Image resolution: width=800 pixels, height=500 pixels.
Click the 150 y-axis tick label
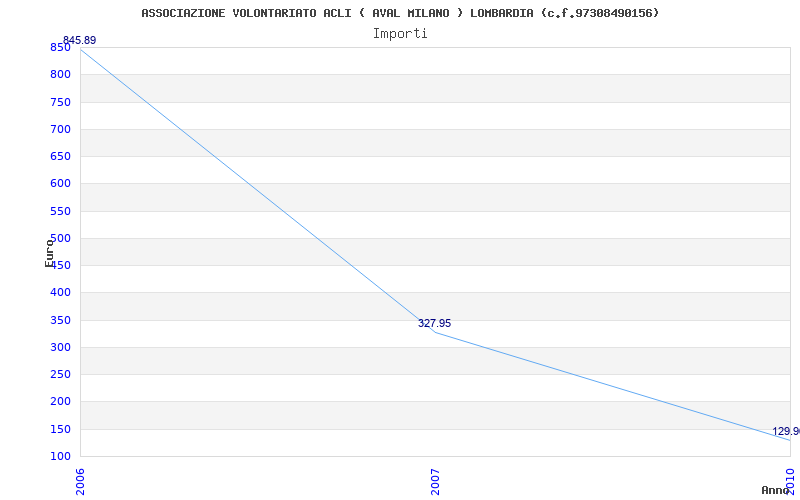tap(60, 429)
